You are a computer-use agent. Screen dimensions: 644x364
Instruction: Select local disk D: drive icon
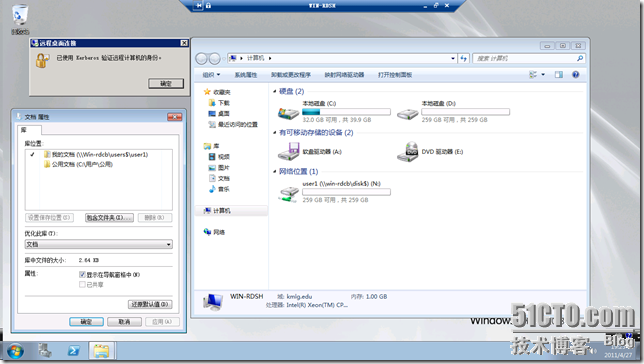pyautogui.click(x=407, y=113)
